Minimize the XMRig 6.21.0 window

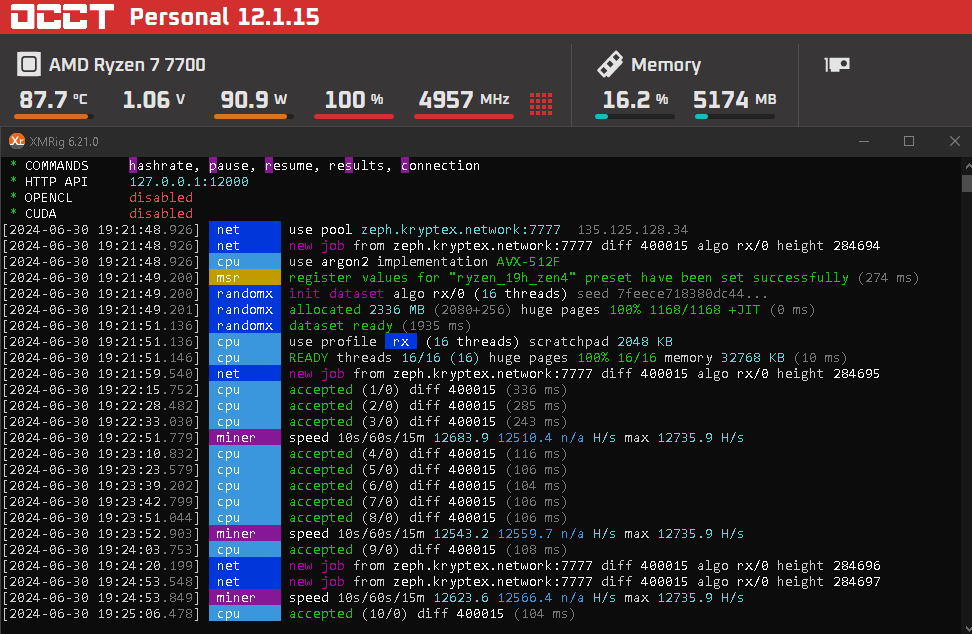click(x=864, y=141)
